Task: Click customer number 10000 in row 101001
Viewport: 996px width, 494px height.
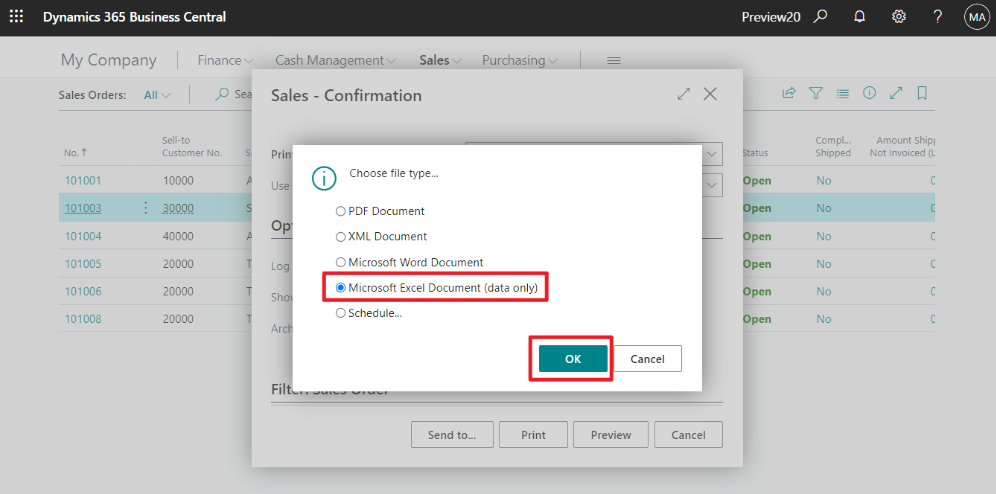Action: [178, 180]
